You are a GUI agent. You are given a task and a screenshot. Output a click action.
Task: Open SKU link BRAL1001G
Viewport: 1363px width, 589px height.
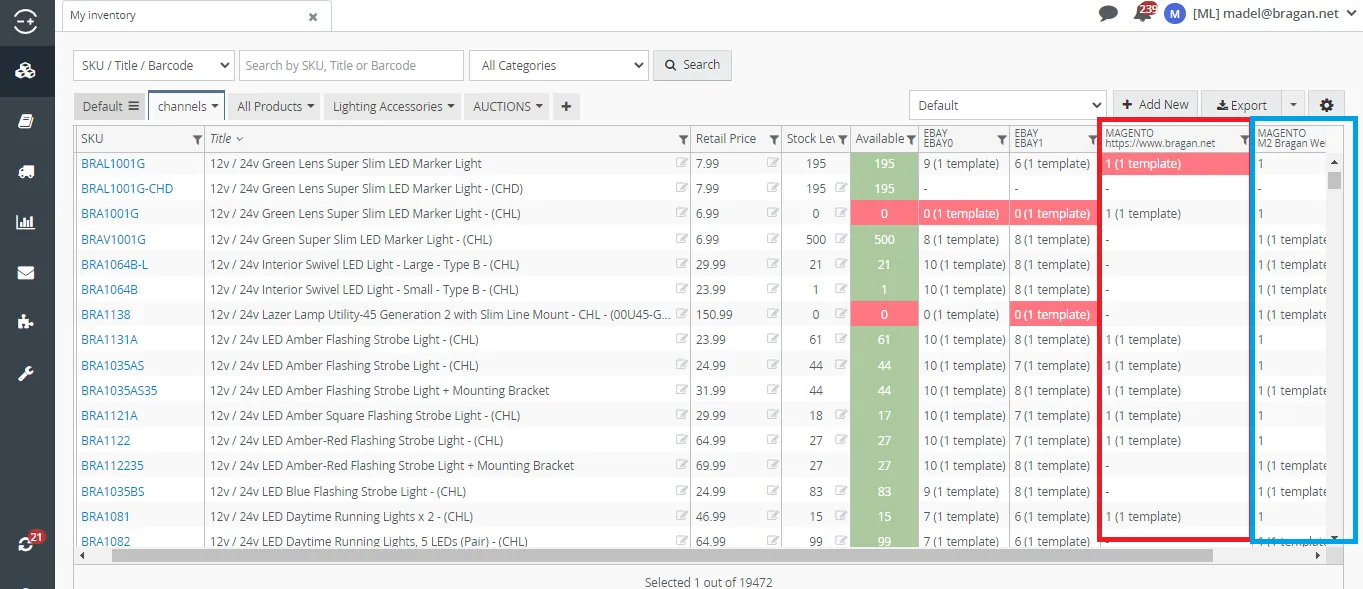click(113, 163)
